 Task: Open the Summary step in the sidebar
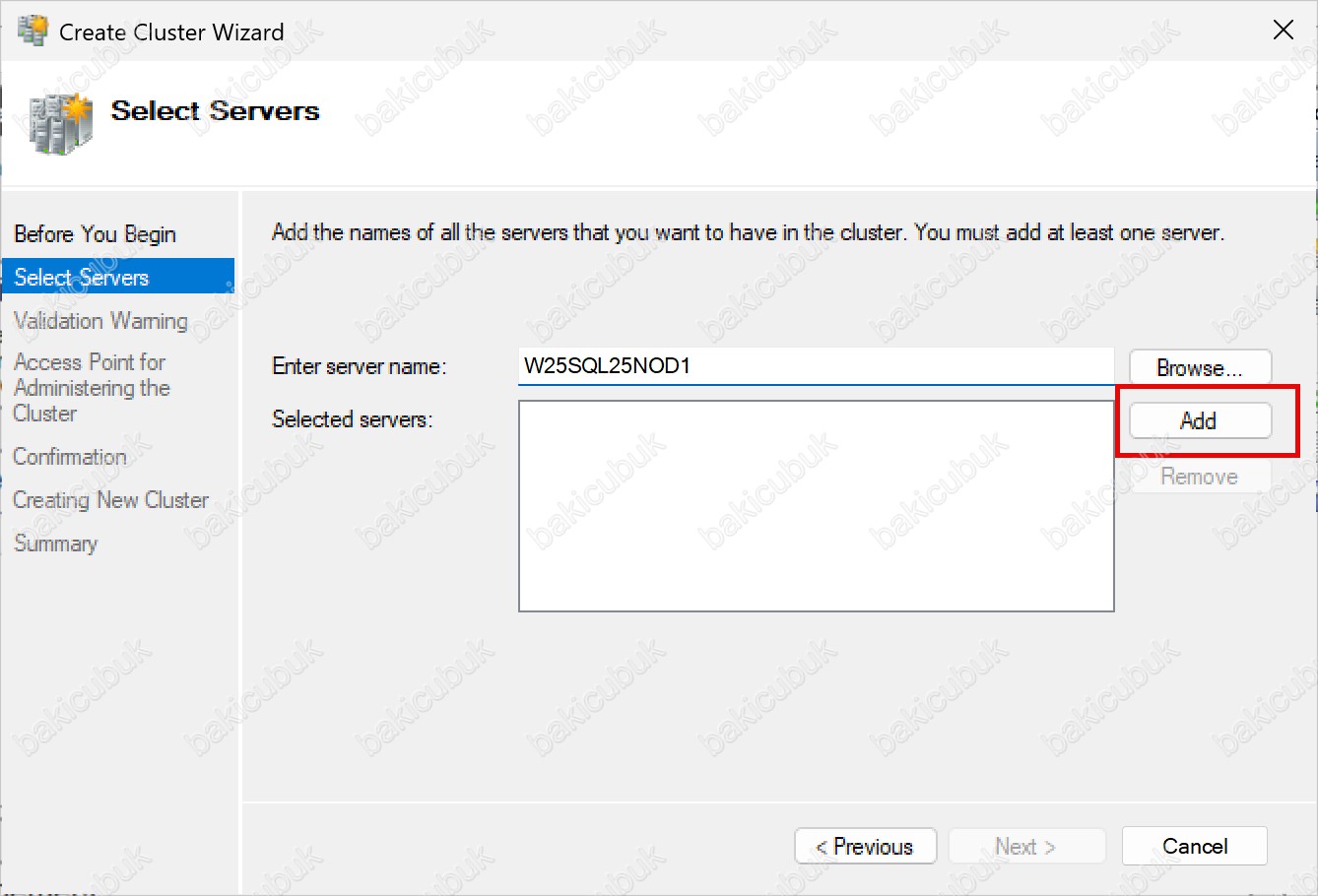tap(56, 544)
